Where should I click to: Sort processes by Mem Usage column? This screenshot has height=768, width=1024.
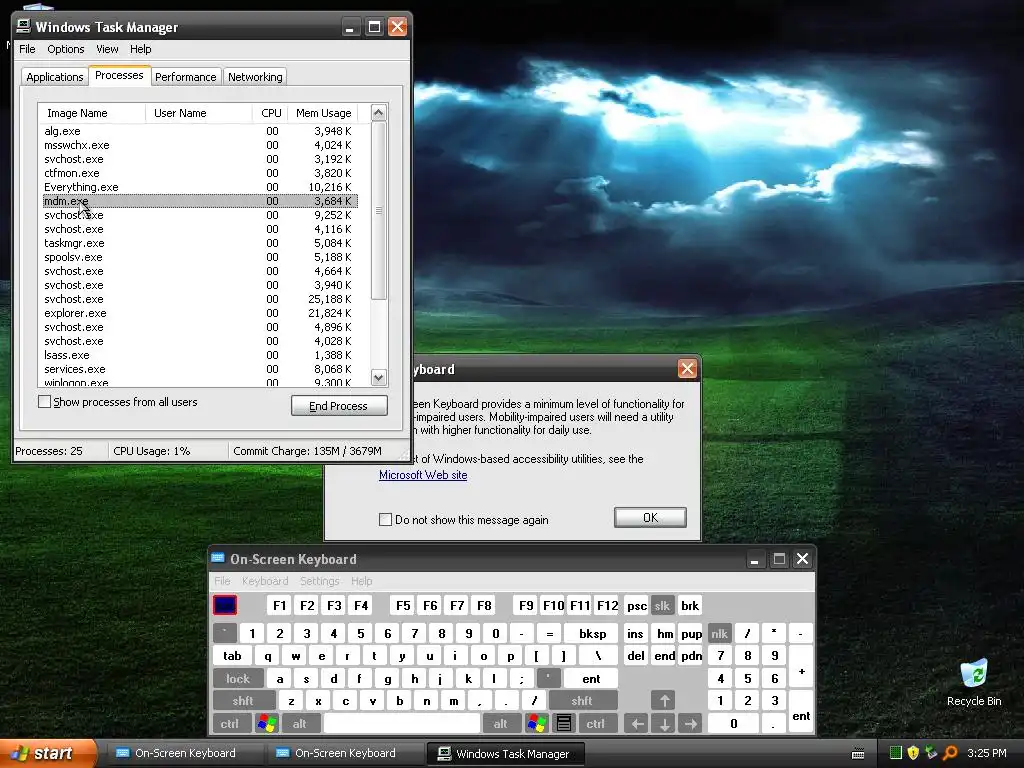[x=323, y=113]
